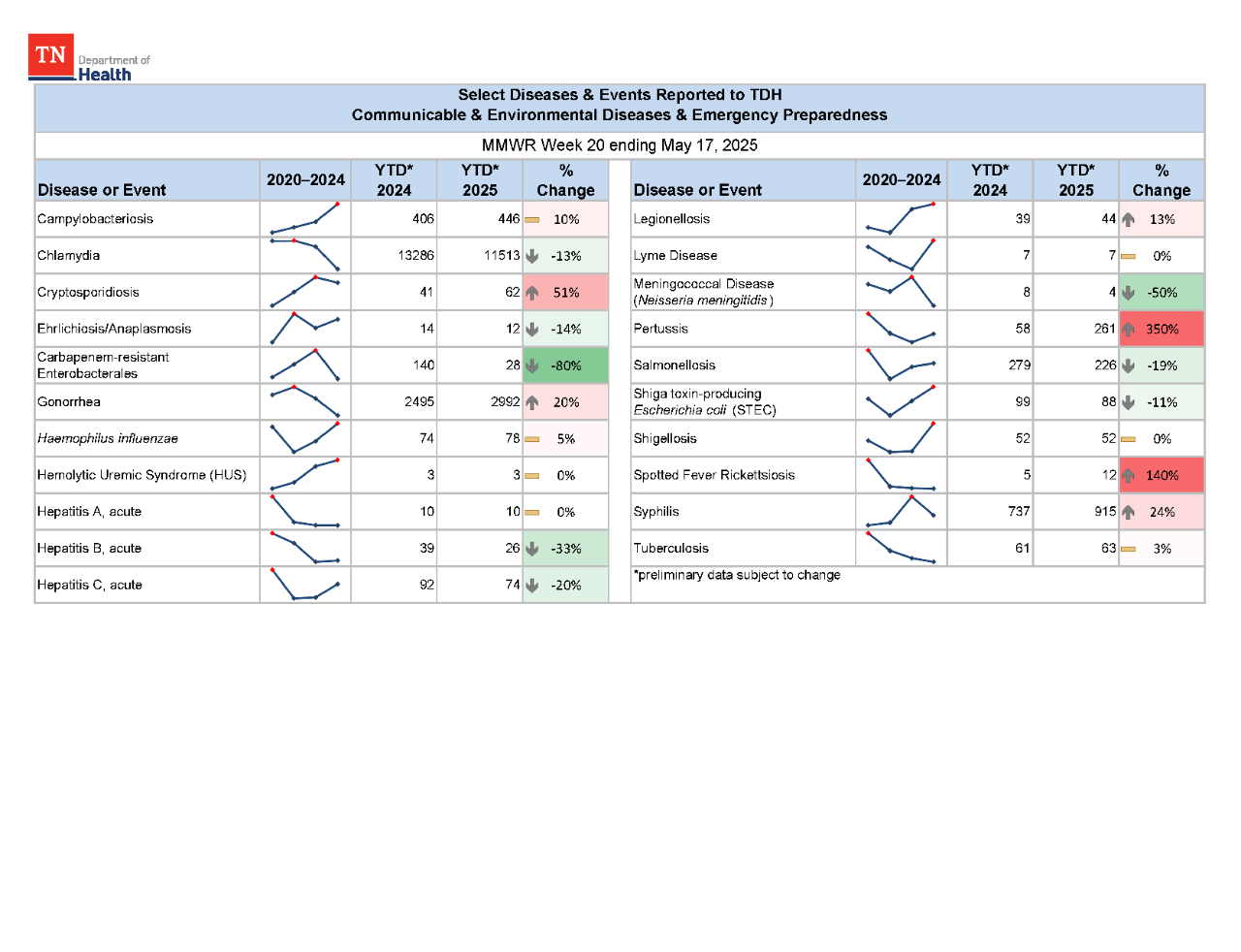Click the up arrow beside Syphilis 24%
This screenshot has height=952, width=1241.
[x=1128, y=511]
